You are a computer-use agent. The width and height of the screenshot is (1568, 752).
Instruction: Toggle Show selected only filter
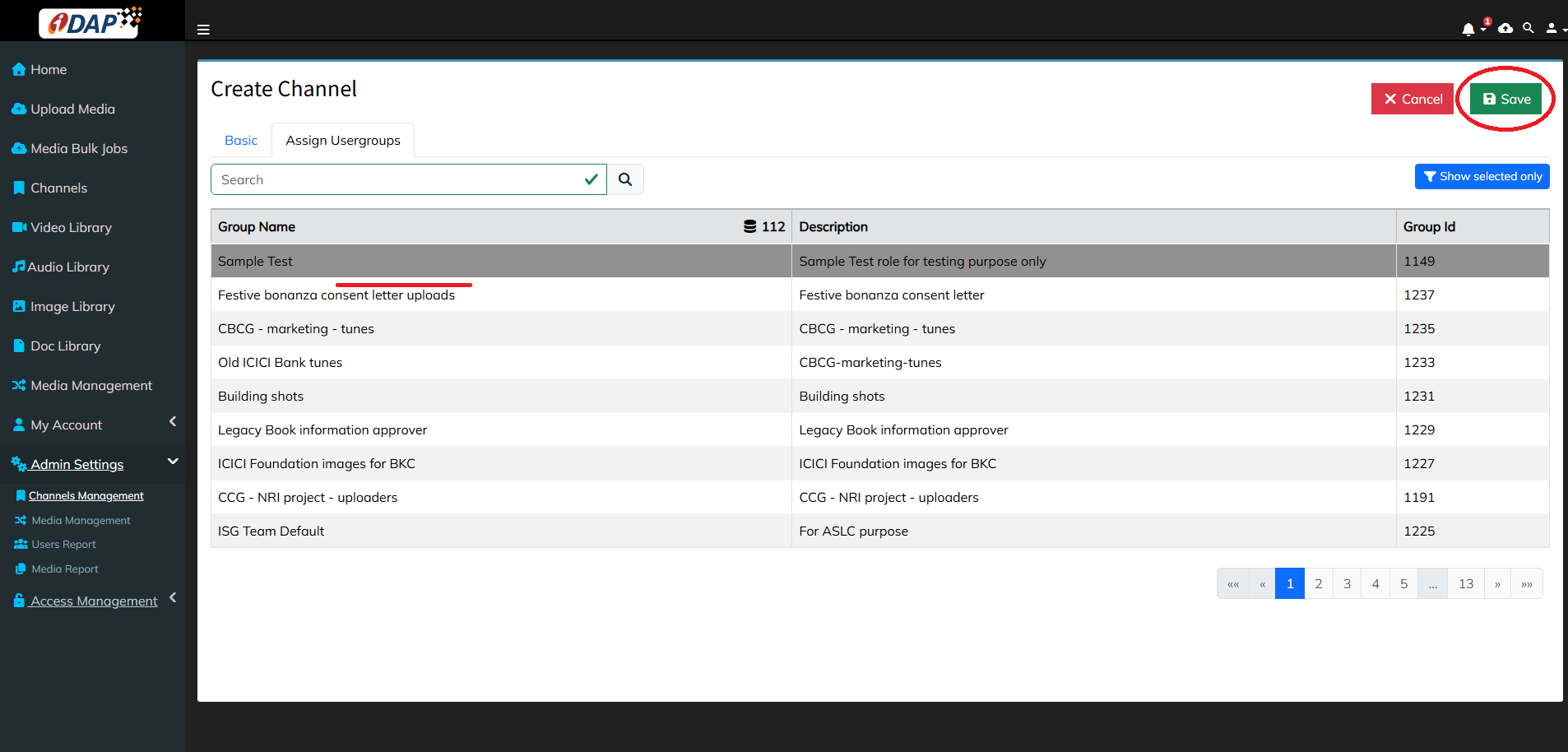pos(1482,177)
